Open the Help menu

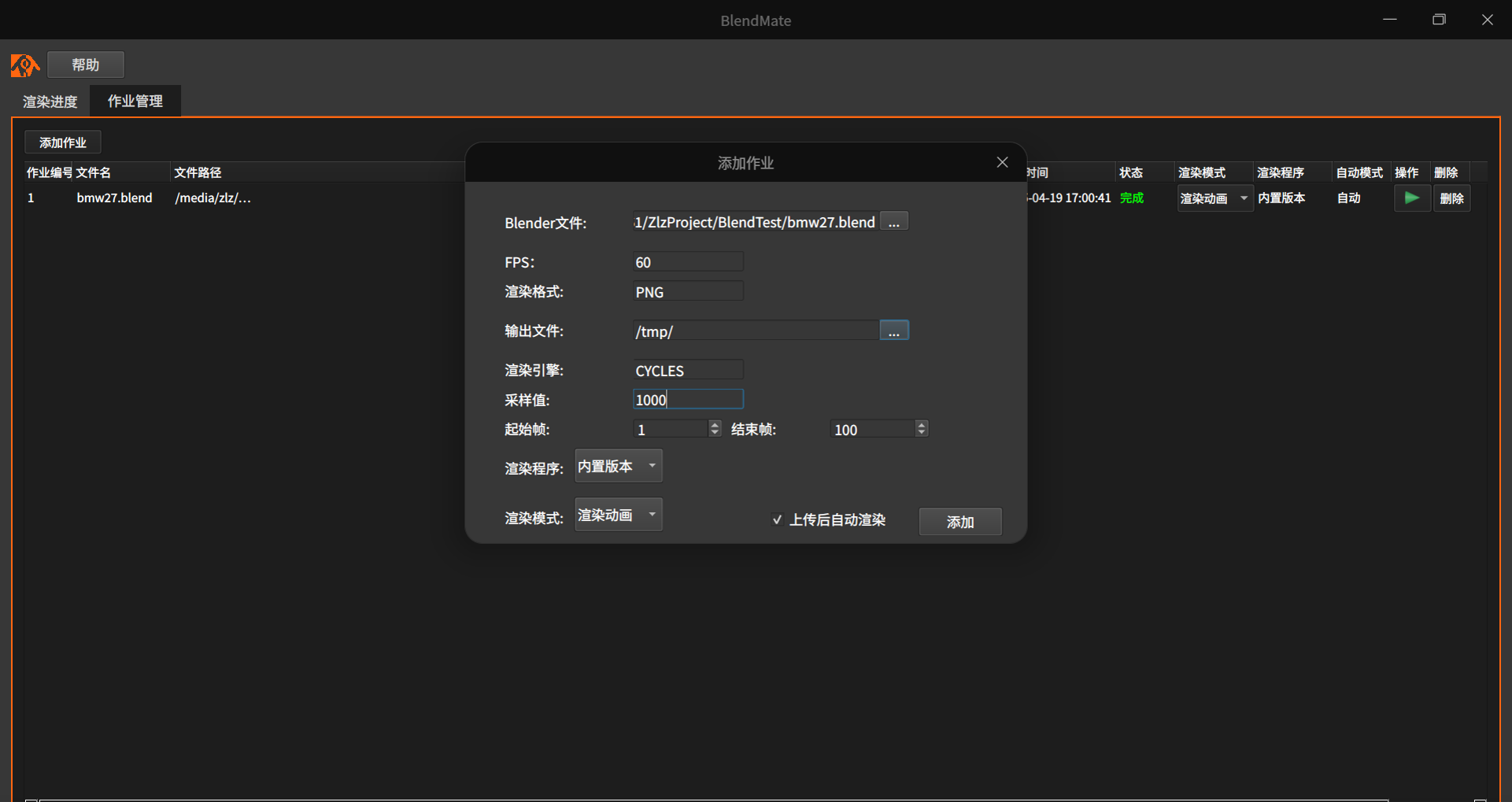pyautogui.click(x=86, y=65)
